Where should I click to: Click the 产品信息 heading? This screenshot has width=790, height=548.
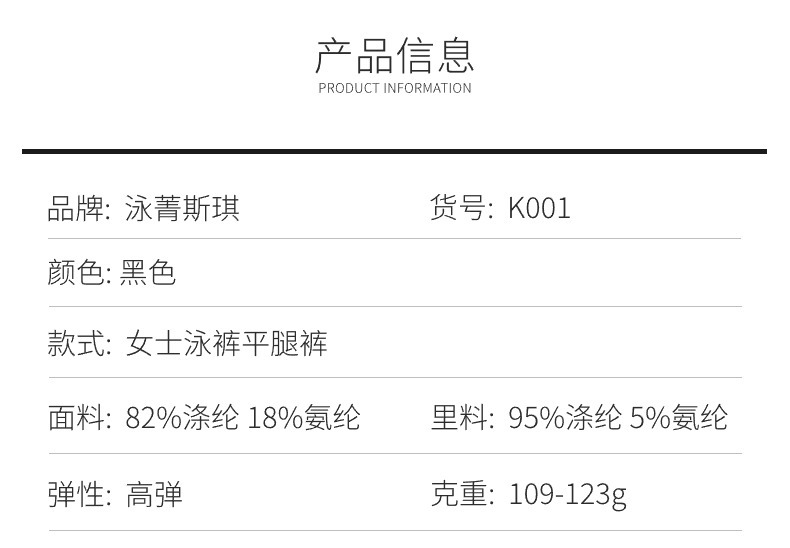tap(394, 54)
